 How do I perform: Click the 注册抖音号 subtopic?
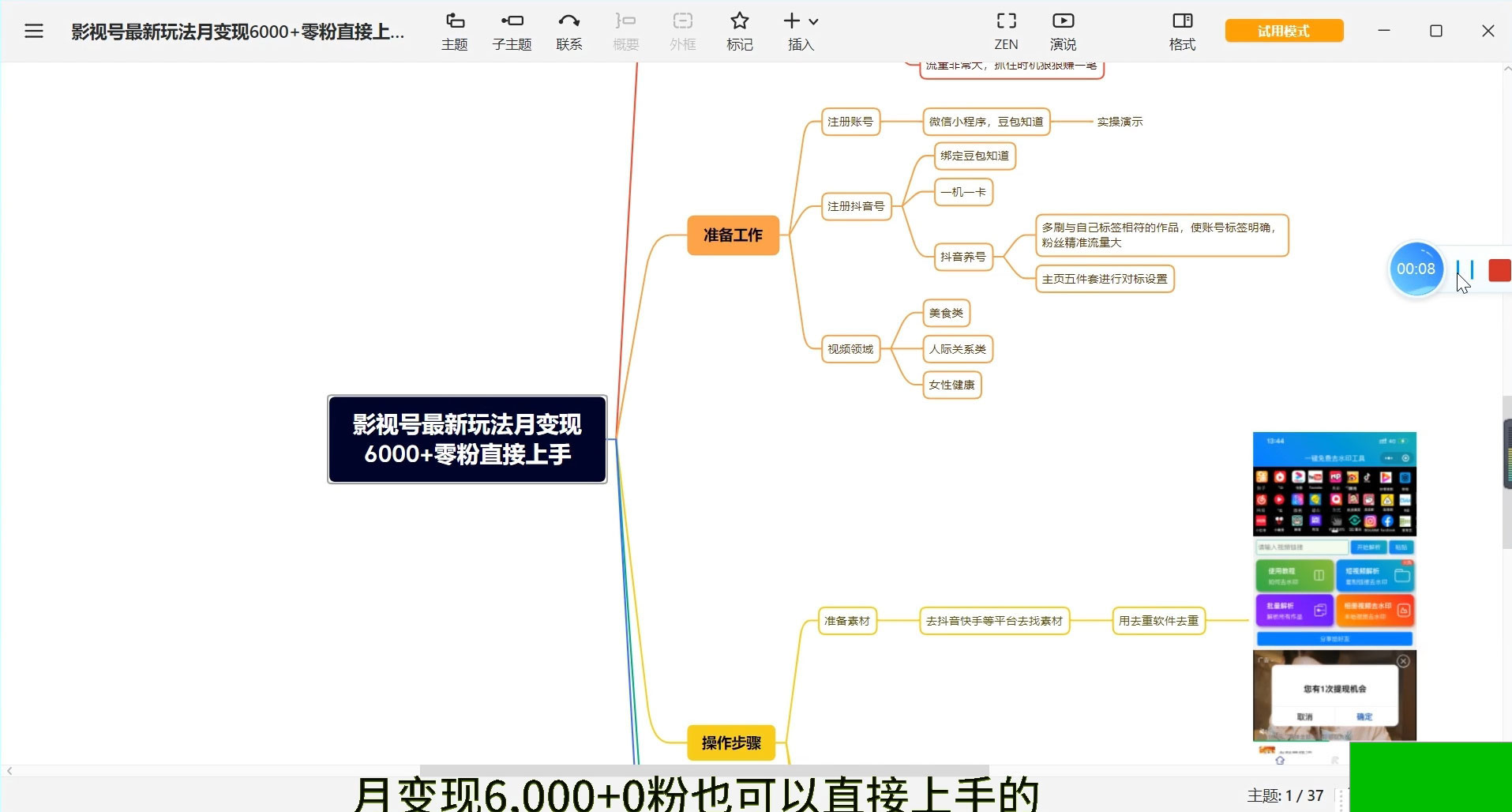tap(856, 206)
